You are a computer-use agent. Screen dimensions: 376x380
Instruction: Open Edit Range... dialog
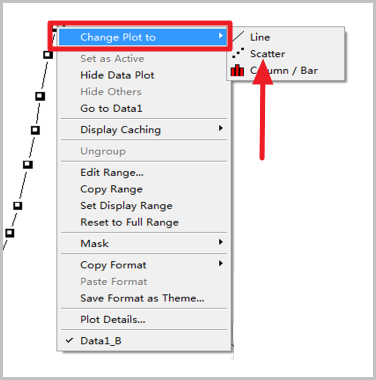(112, 173)
